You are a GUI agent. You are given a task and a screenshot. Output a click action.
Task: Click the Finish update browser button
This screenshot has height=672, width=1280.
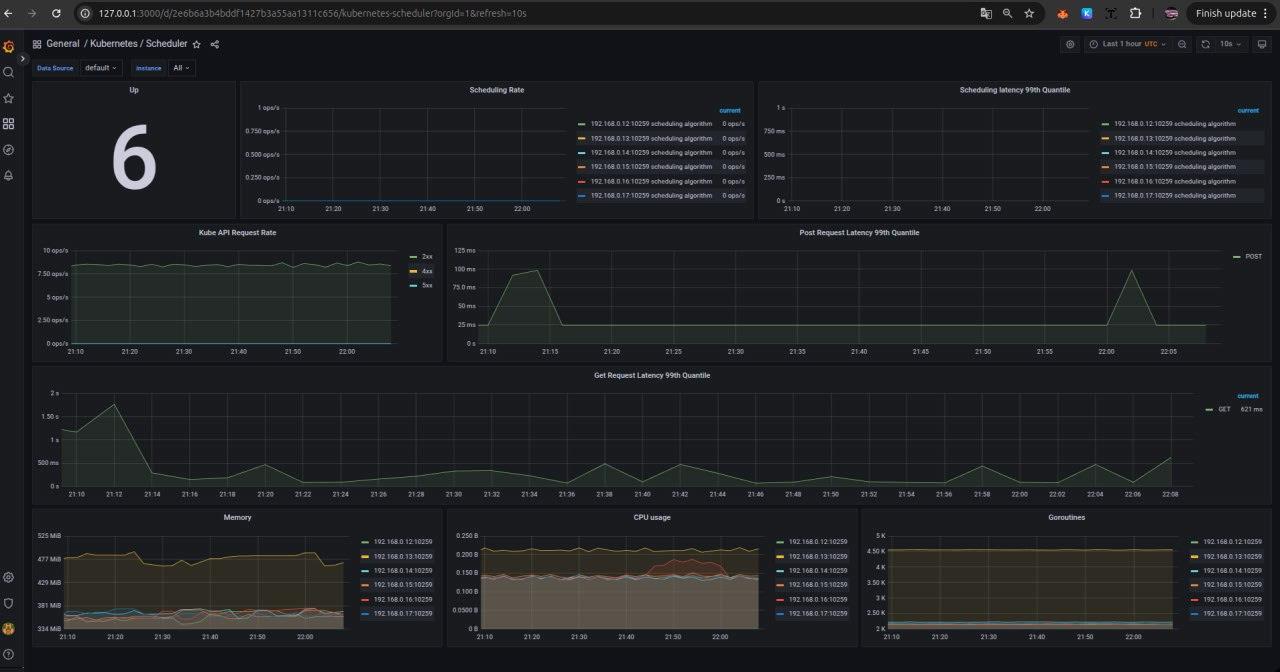(x=1228, y=13)
